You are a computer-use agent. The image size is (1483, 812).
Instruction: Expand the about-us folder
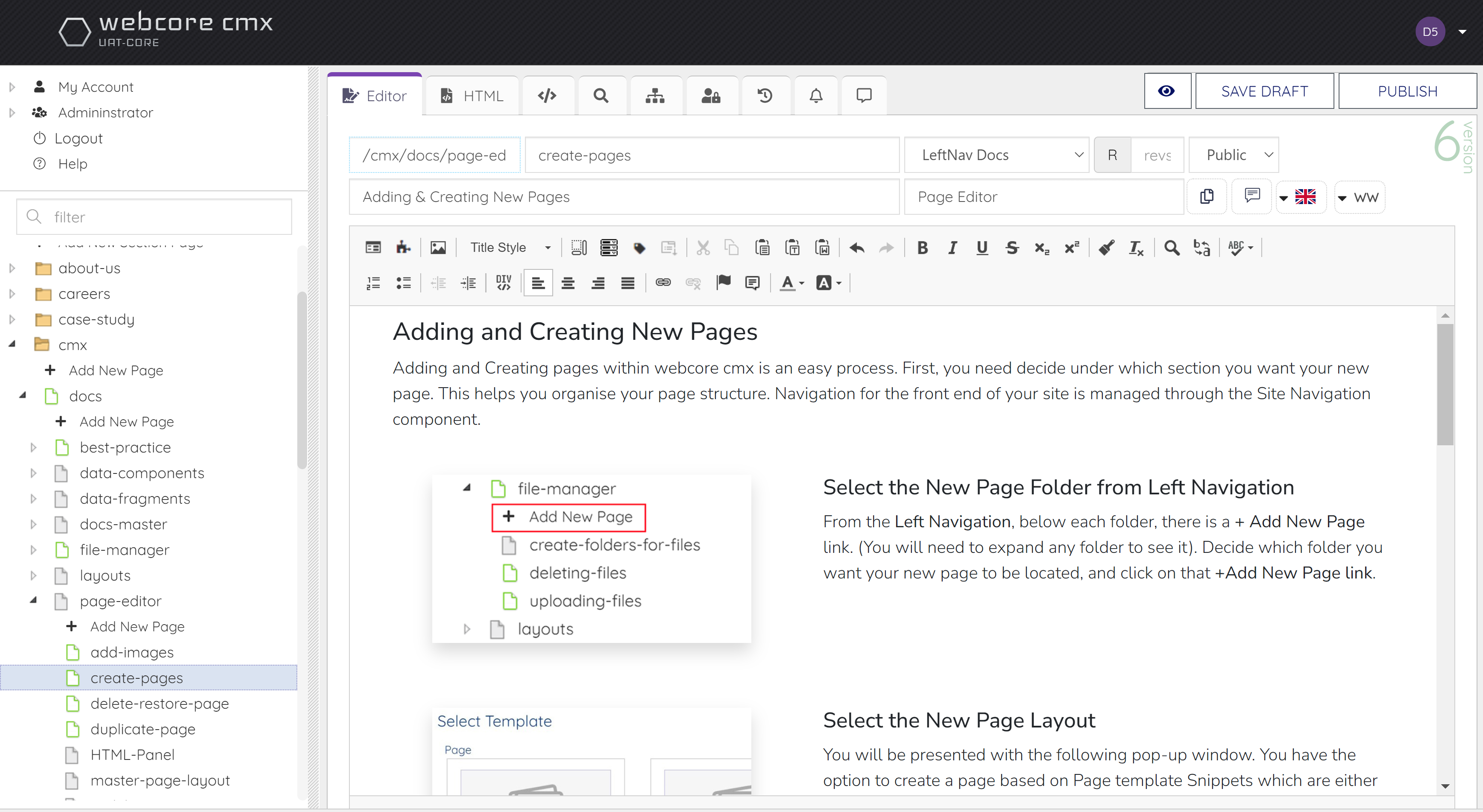(12, 268)
